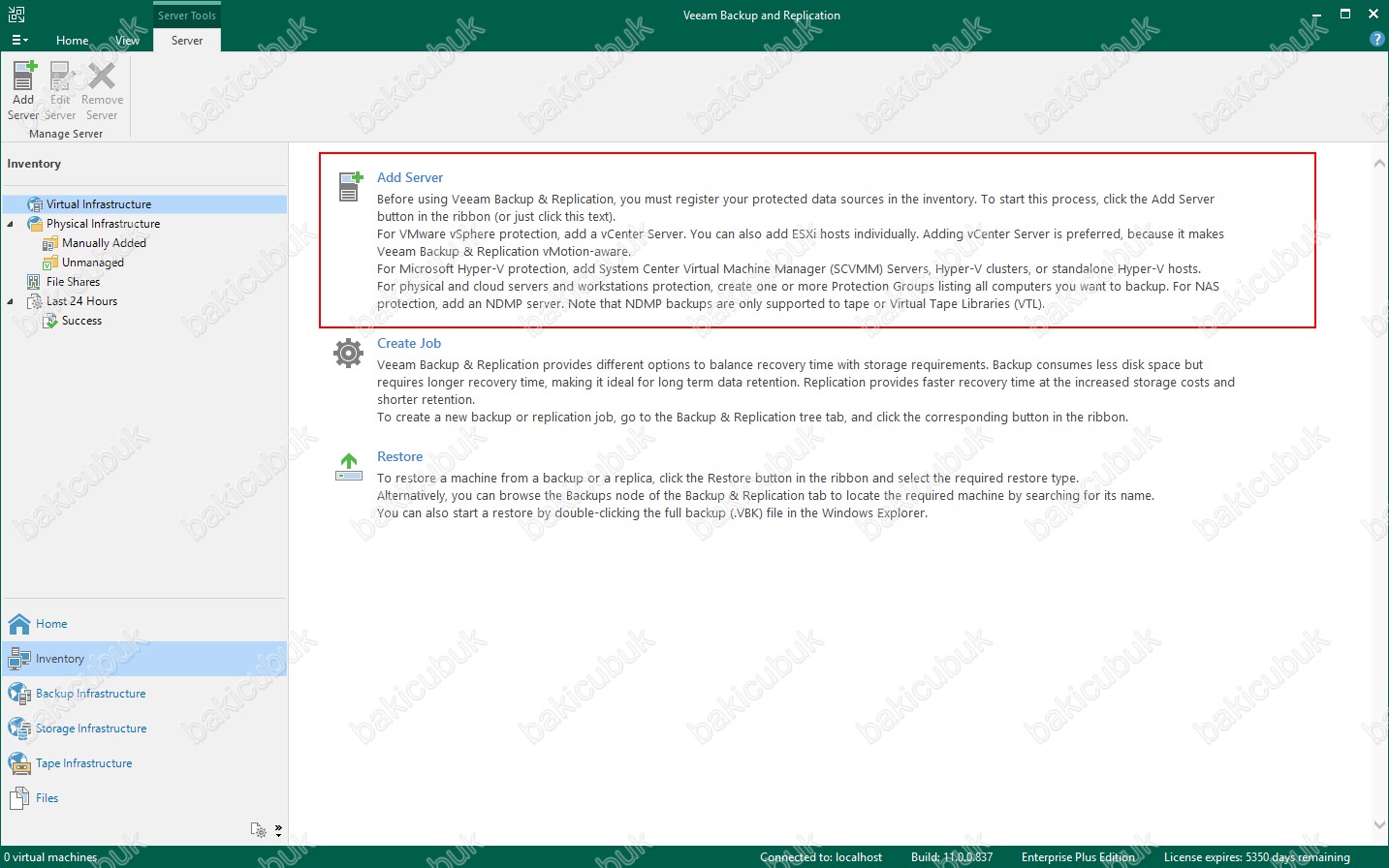The height and width of the screenshot is (868, 1389).
Task: Click scrollbar down arrow in content pane
Action: [x=1379, y=825]
